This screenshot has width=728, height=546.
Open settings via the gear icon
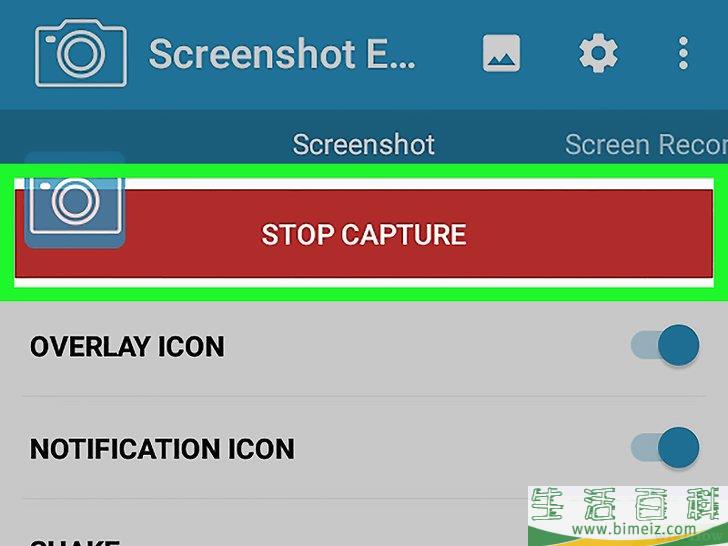tap(598, 53)
